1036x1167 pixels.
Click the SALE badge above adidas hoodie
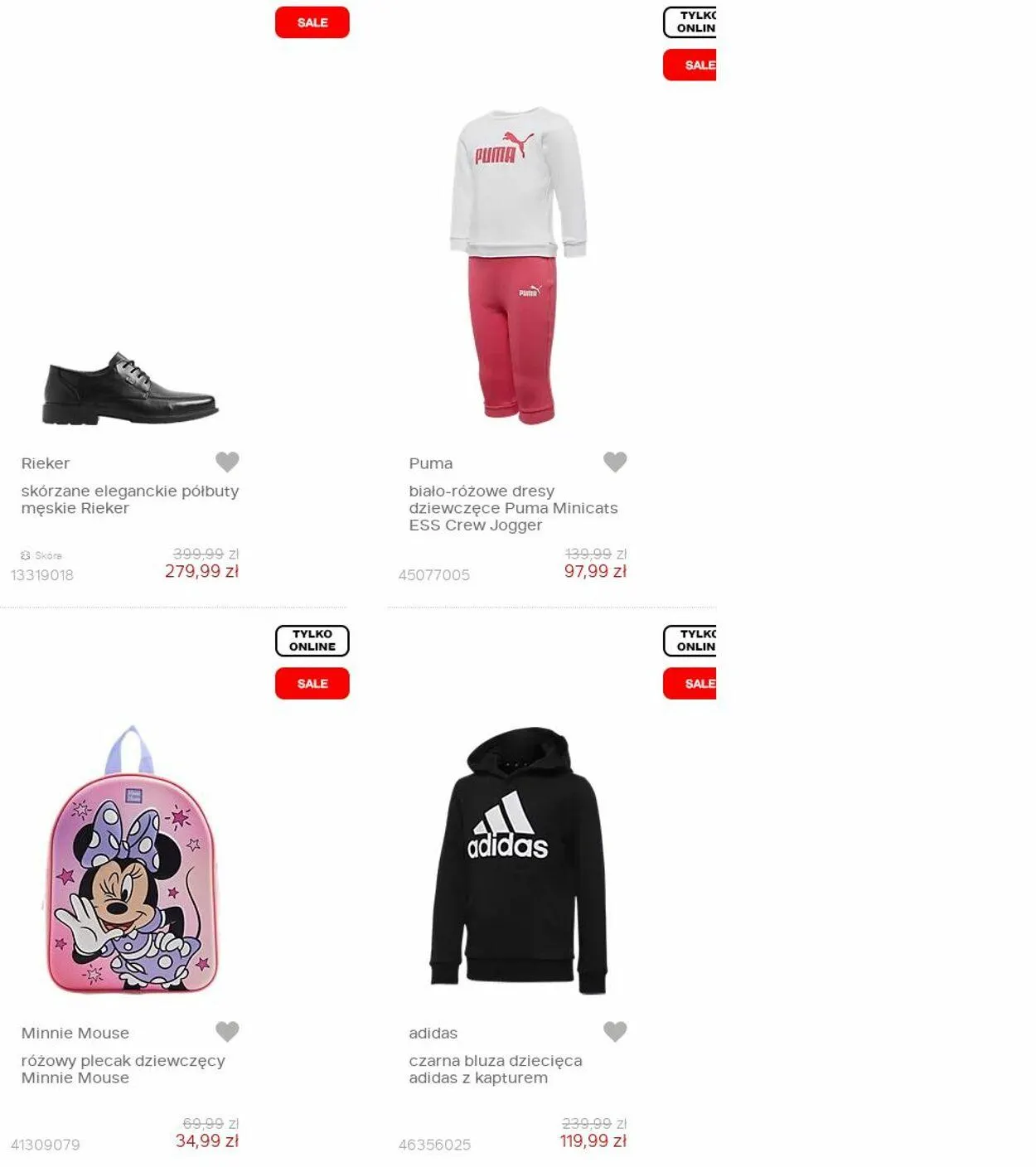pyautogui.click(x=690, y=684)
